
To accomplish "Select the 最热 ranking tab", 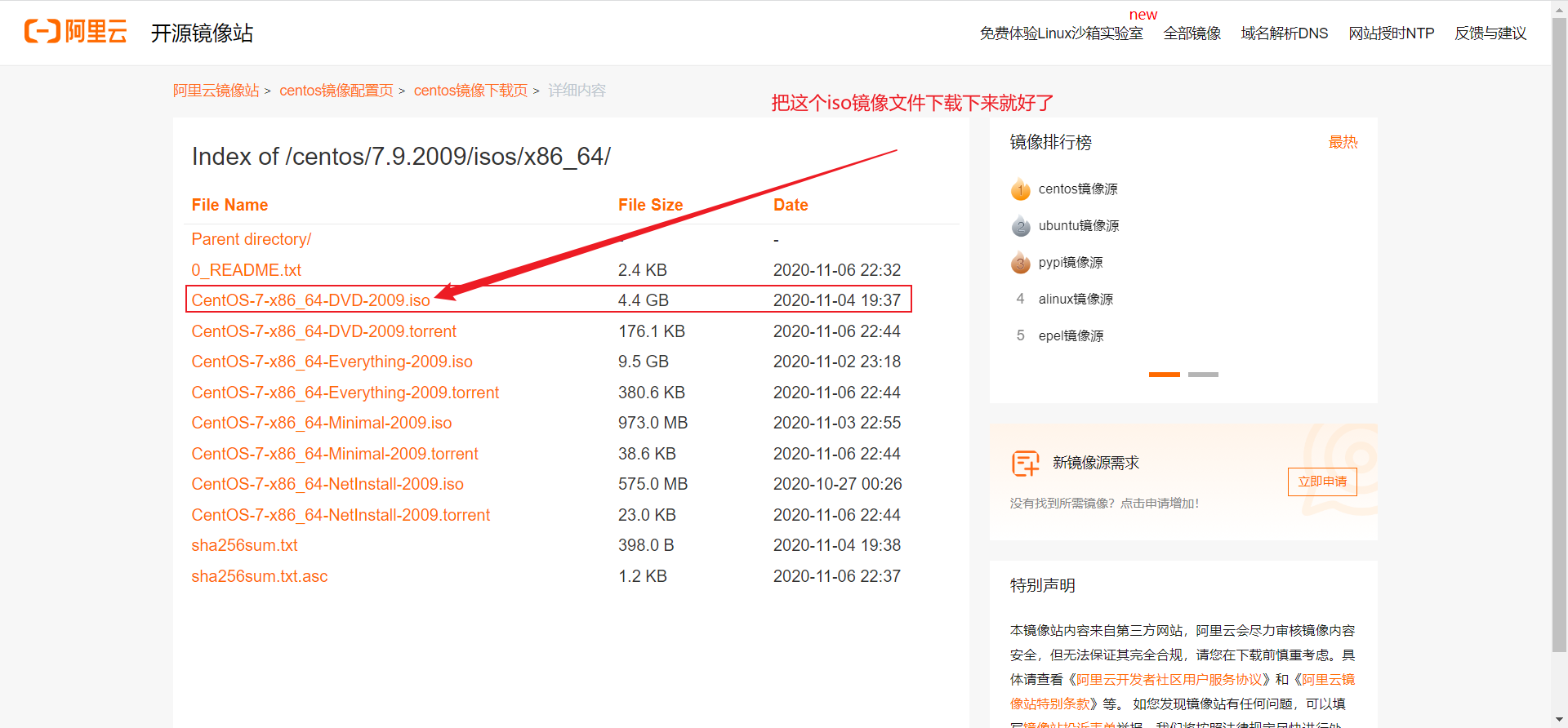I will click(1343, 142).
